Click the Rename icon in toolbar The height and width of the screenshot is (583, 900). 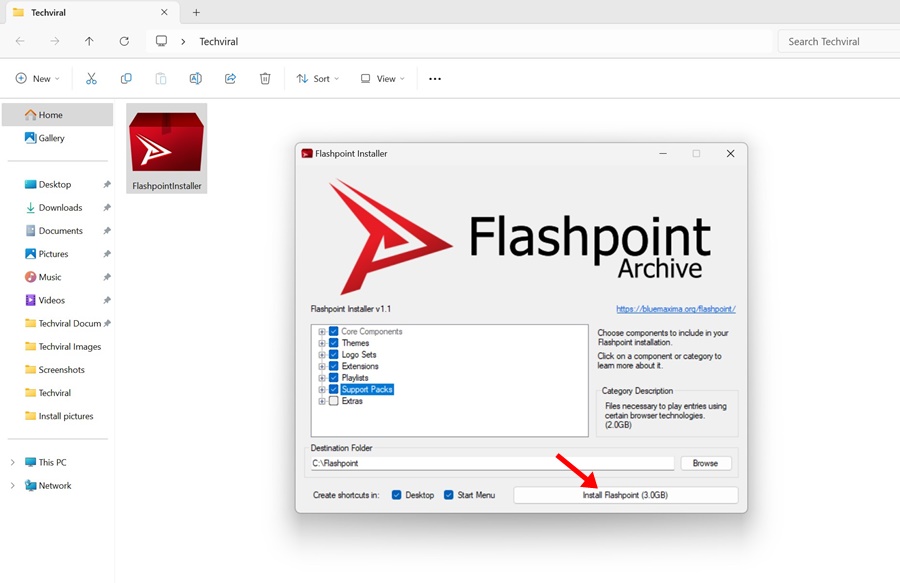click(x=196, y=79)
